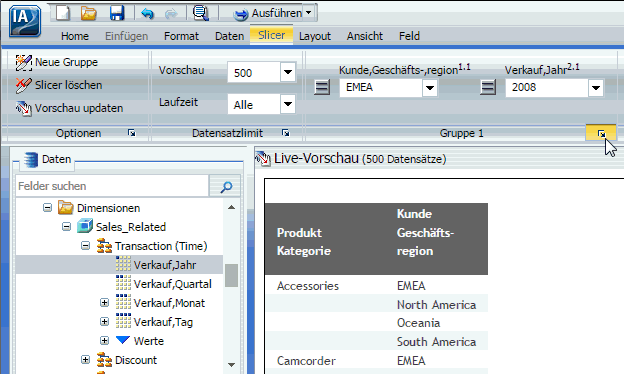This screenshot has width=624, height=374.
Task: Click the Live-Vorschau panel icon
Action: coord(263,159)
